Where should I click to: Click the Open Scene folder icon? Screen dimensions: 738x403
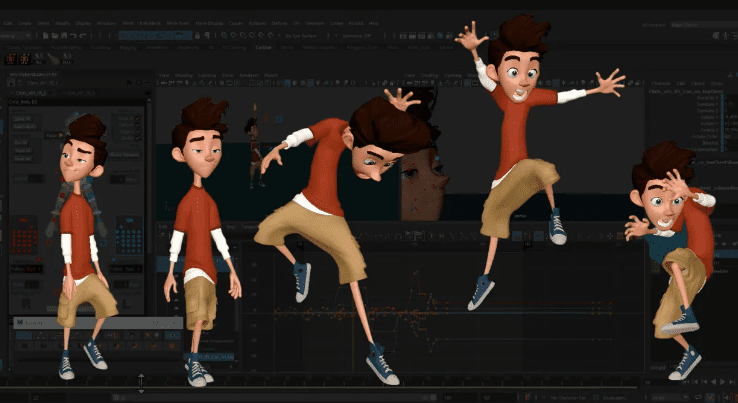coord(55,35)
